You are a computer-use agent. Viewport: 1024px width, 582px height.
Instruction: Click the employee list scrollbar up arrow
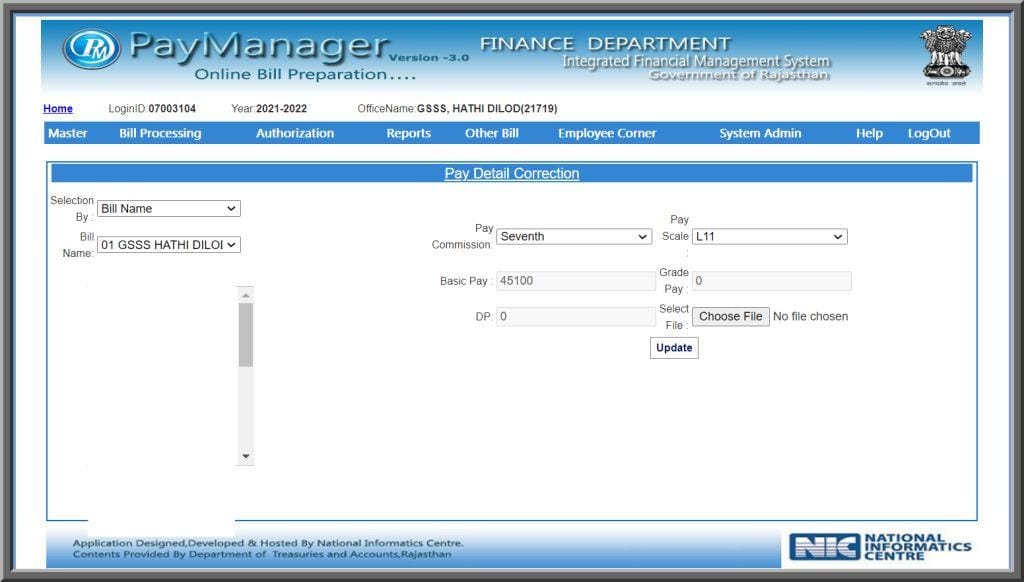point(246,295)
